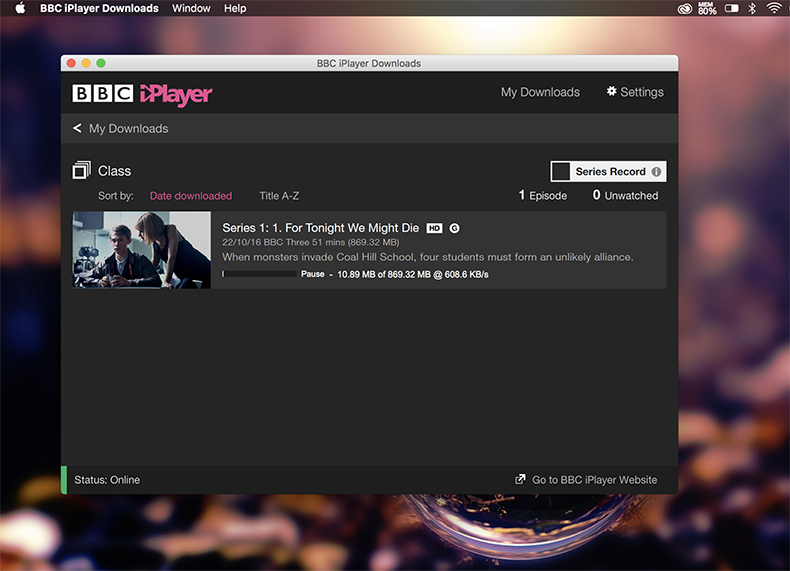The image size is (790, 571).
Task: Click the Creative Cloud menu bar icon
Action: point(684,9)
